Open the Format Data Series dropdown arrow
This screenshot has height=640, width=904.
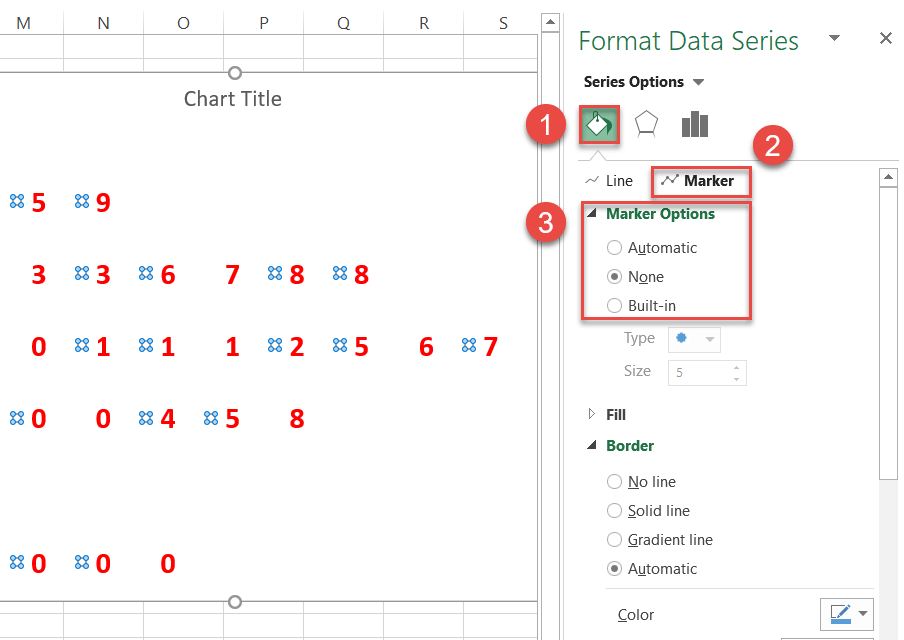pyautogui.click(x=834, y=36)
